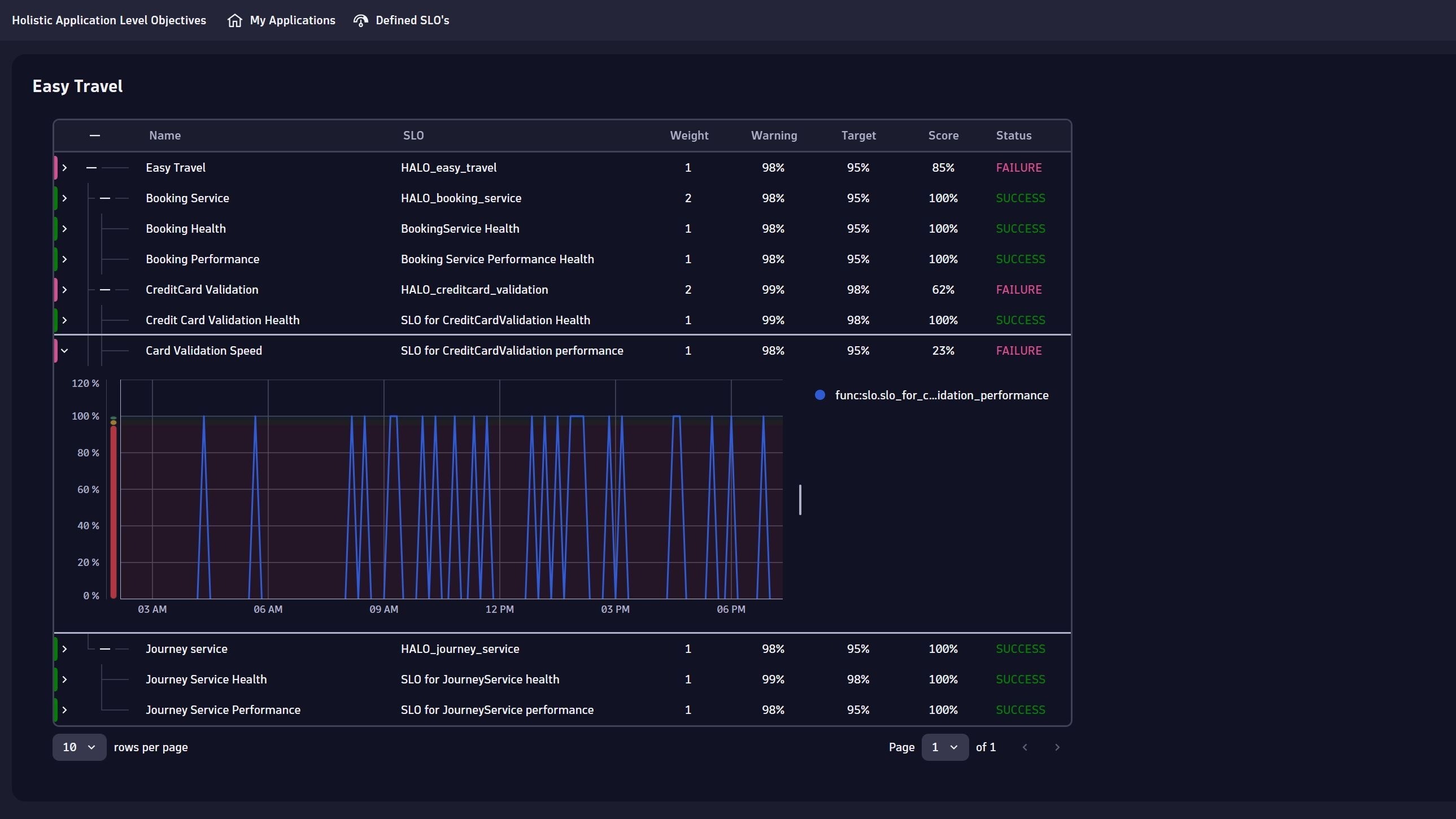Click the gauge icon beside Defined SLO's
Image resolution: width=1456 pixels, height=819 pixels.
point(360,20)
